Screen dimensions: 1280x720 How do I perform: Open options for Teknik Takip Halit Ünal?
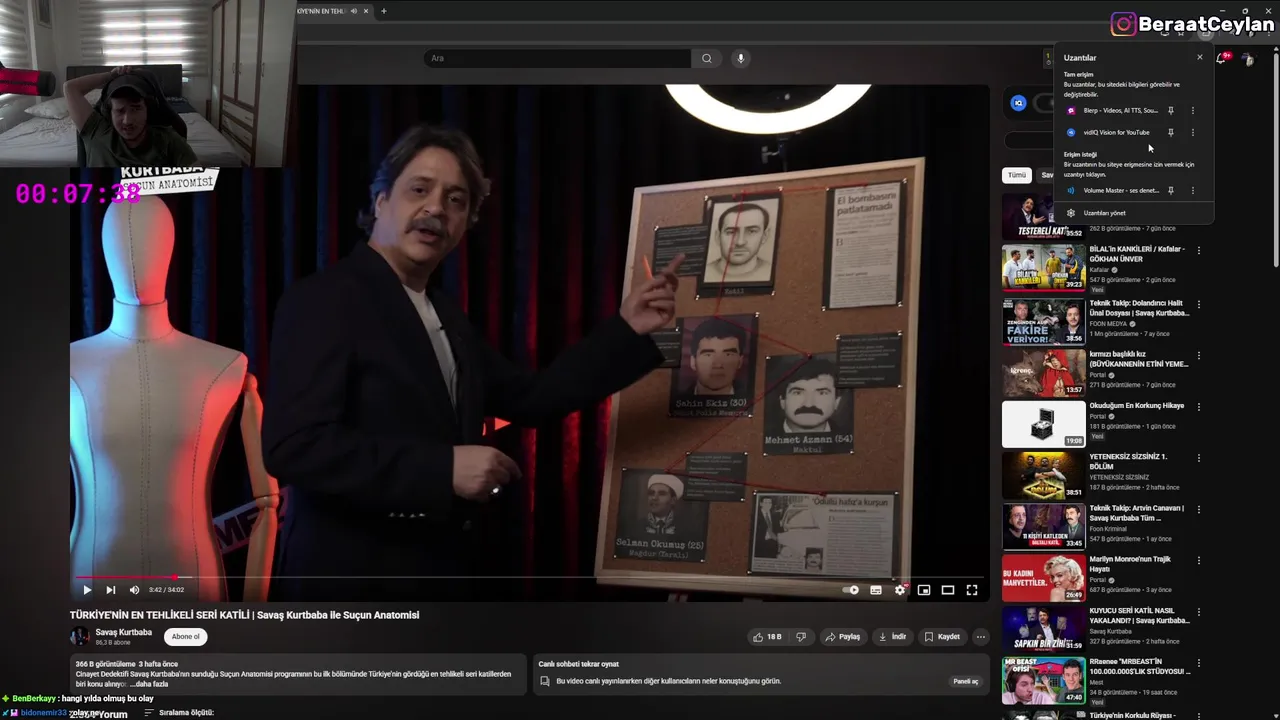pos(1198,304)
